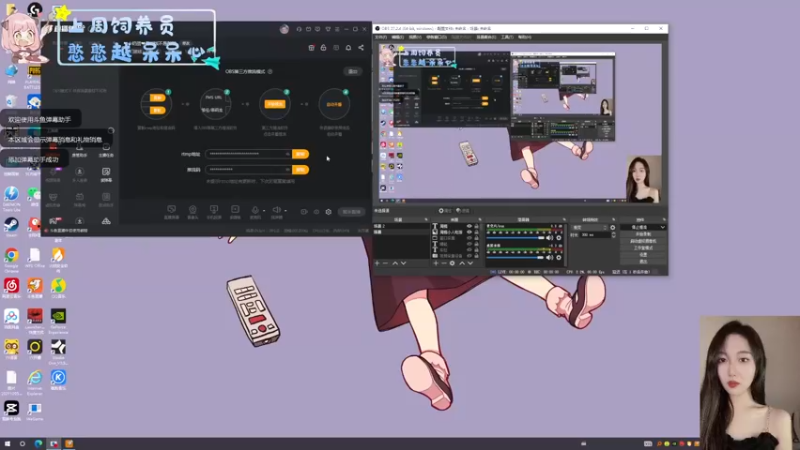This screenshot has width=800, height=450.
Task: Click the taskbar search circle icon
Action: tap(22, 444)
